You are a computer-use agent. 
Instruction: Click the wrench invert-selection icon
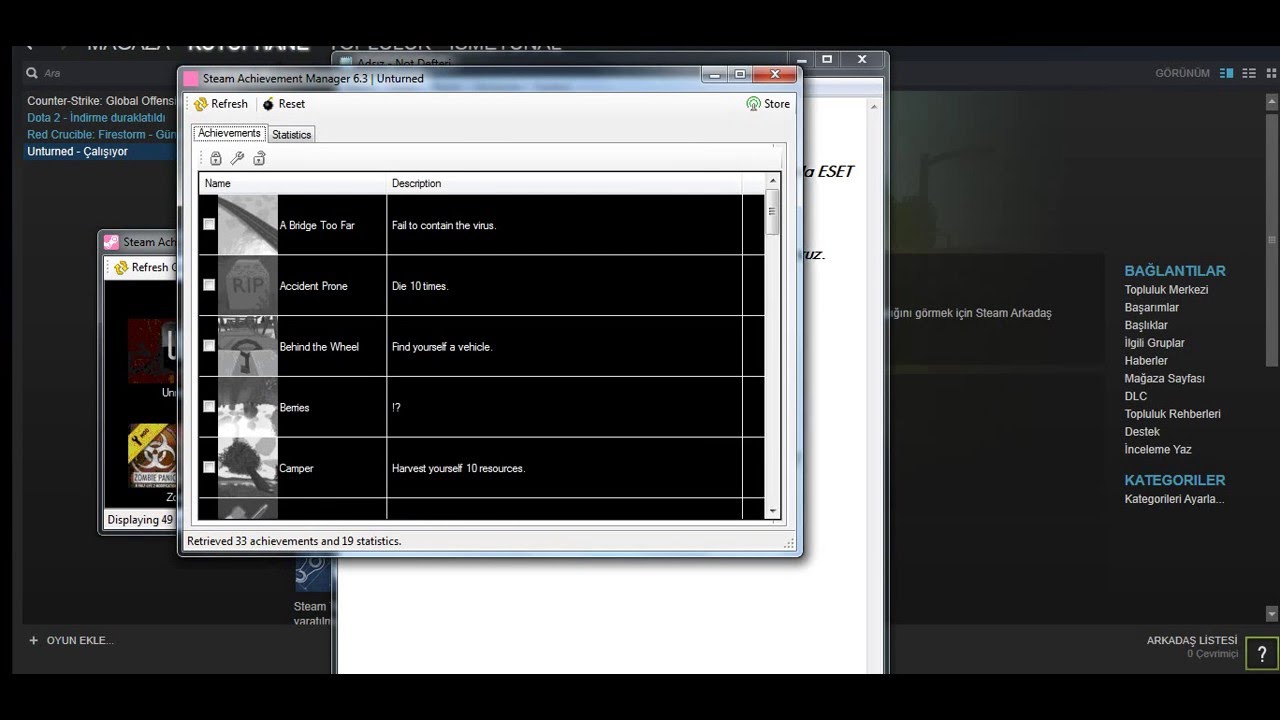click(237, 158)
